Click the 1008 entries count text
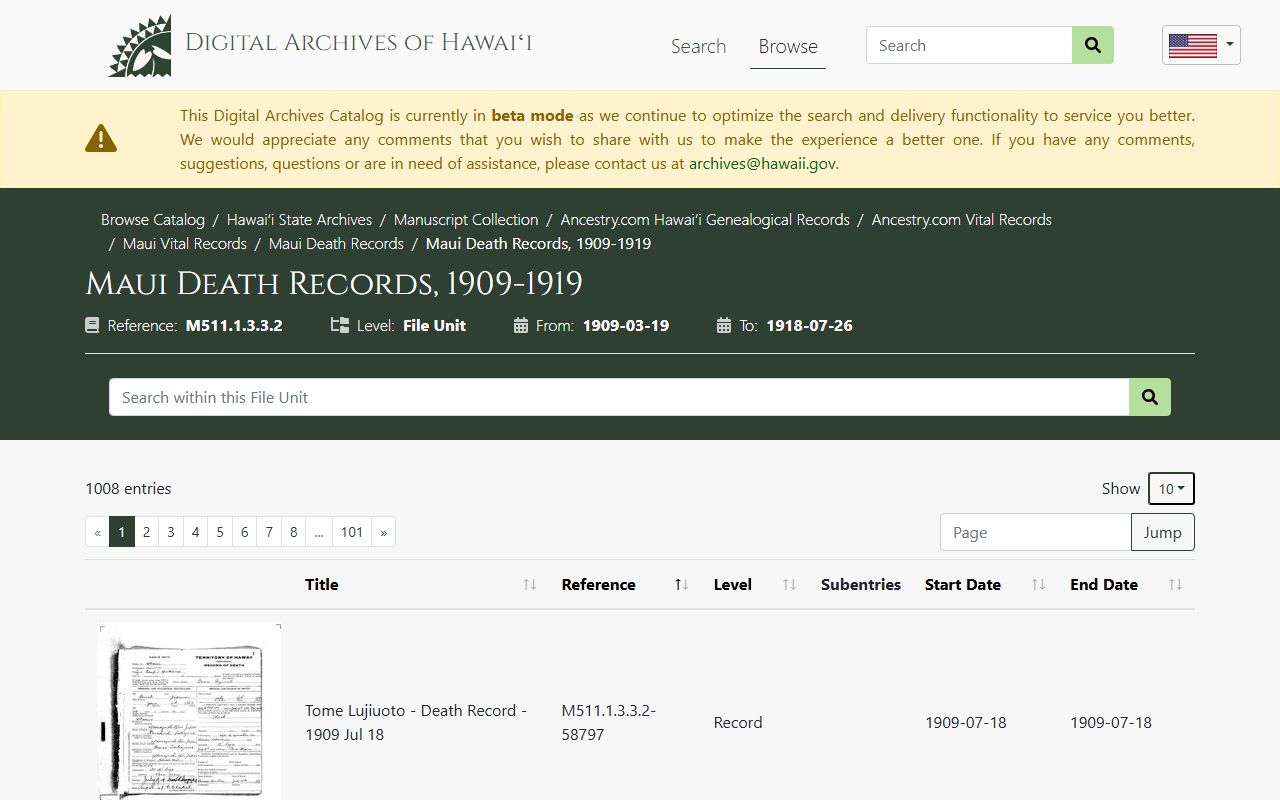 click(128, 488)
